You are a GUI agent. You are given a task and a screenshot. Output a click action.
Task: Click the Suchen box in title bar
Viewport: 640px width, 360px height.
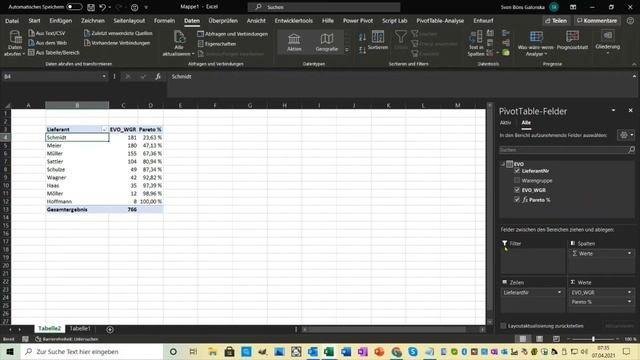coord(324,7)
